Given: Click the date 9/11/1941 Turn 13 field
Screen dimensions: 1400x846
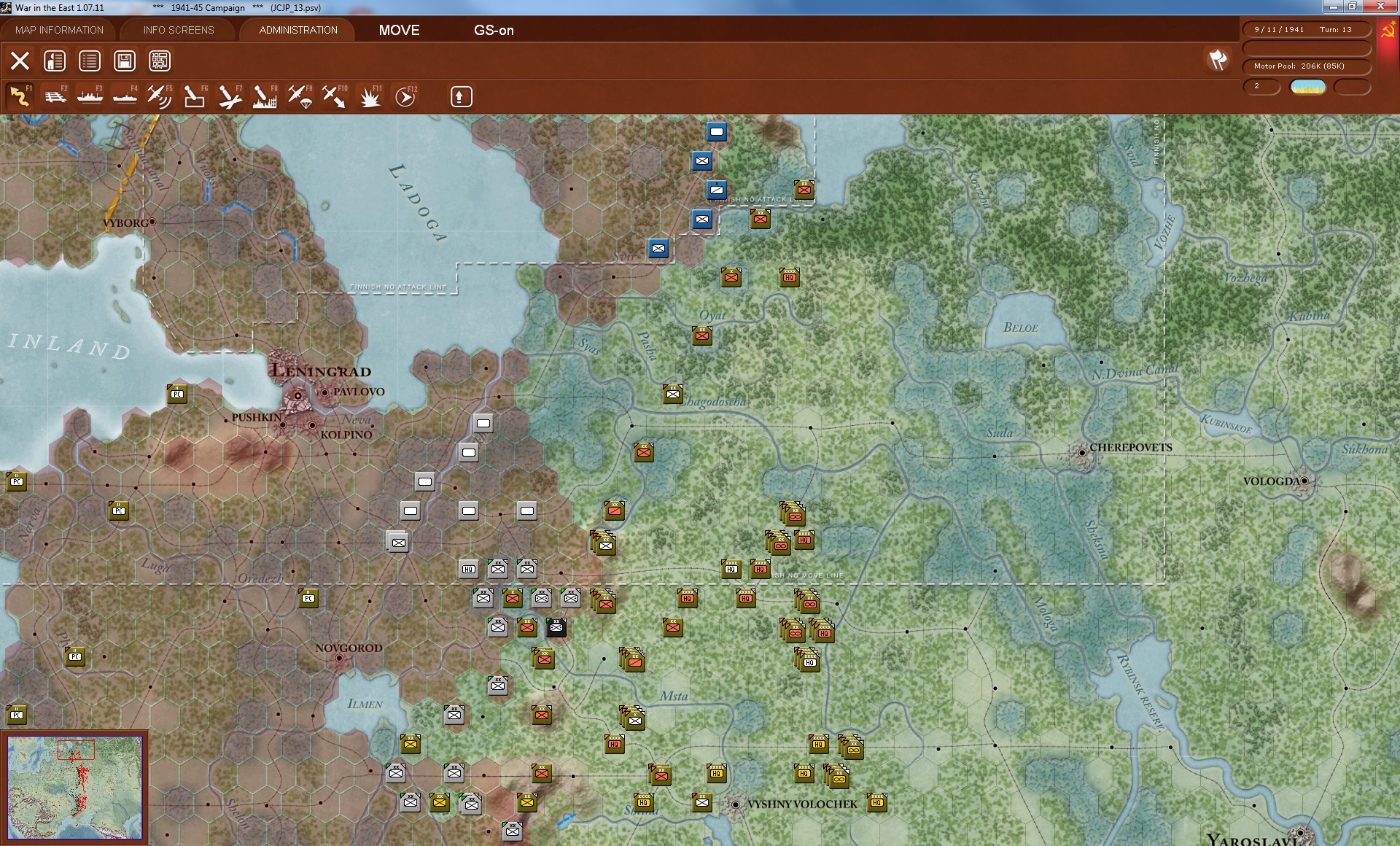Looking at the screenshot, I should (1306, 30).
